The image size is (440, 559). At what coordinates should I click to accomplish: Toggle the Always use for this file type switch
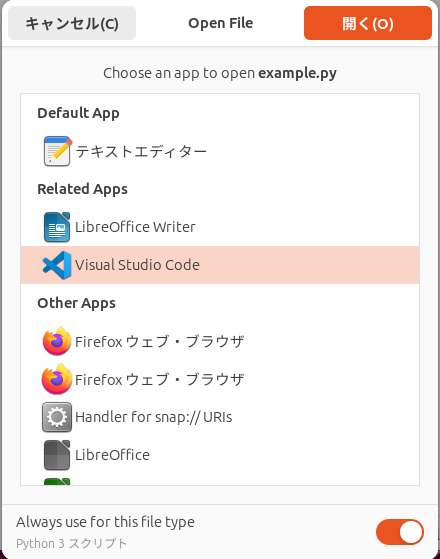click(x=400, y=532)
